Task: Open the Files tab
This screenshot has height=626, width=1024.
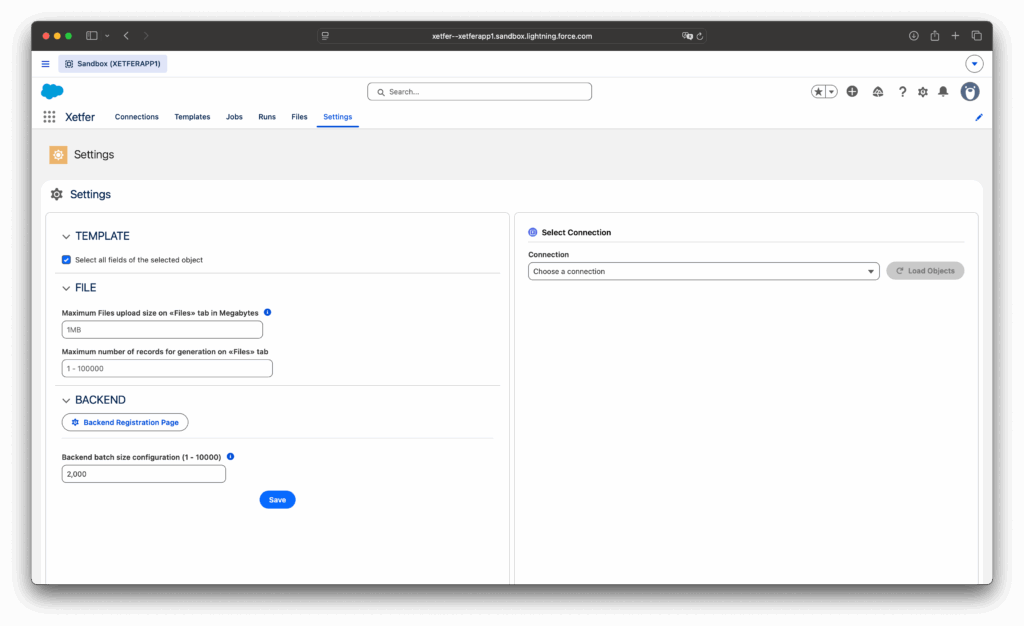Action: tap(299, 117)
